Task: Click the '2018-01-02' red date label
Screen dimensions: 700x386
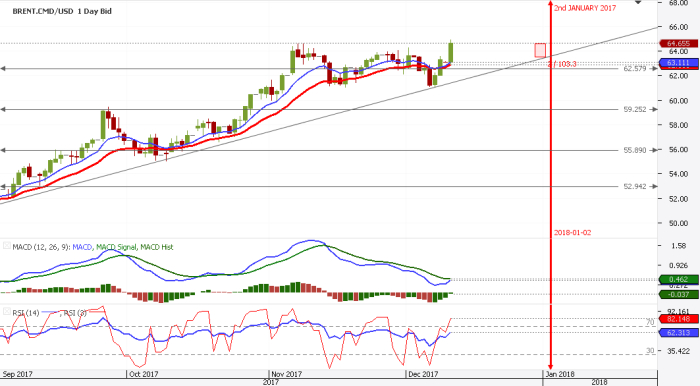Action: (572, 232)
